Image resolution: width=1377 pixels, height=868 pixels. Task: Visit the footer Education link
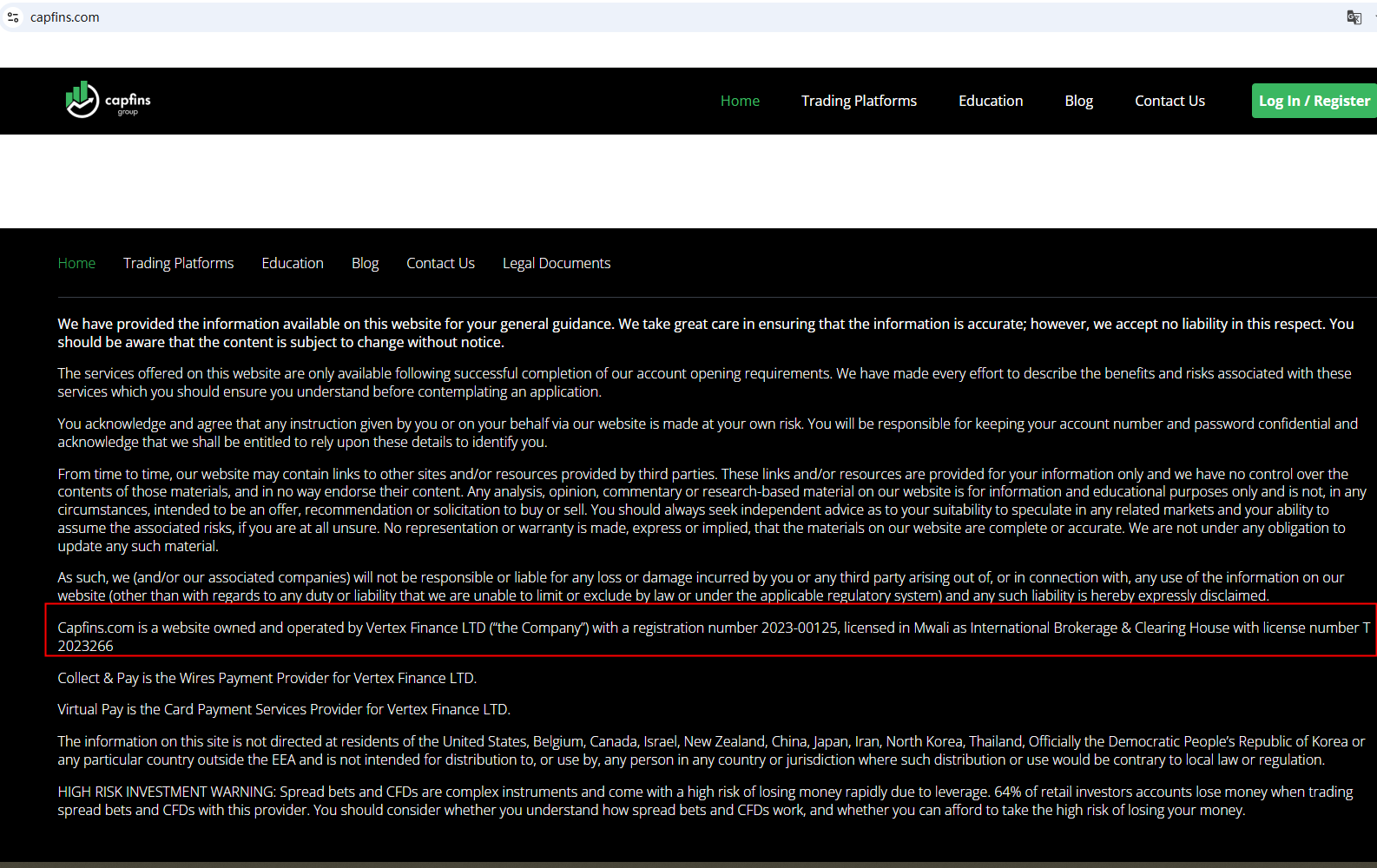[293, 263]
